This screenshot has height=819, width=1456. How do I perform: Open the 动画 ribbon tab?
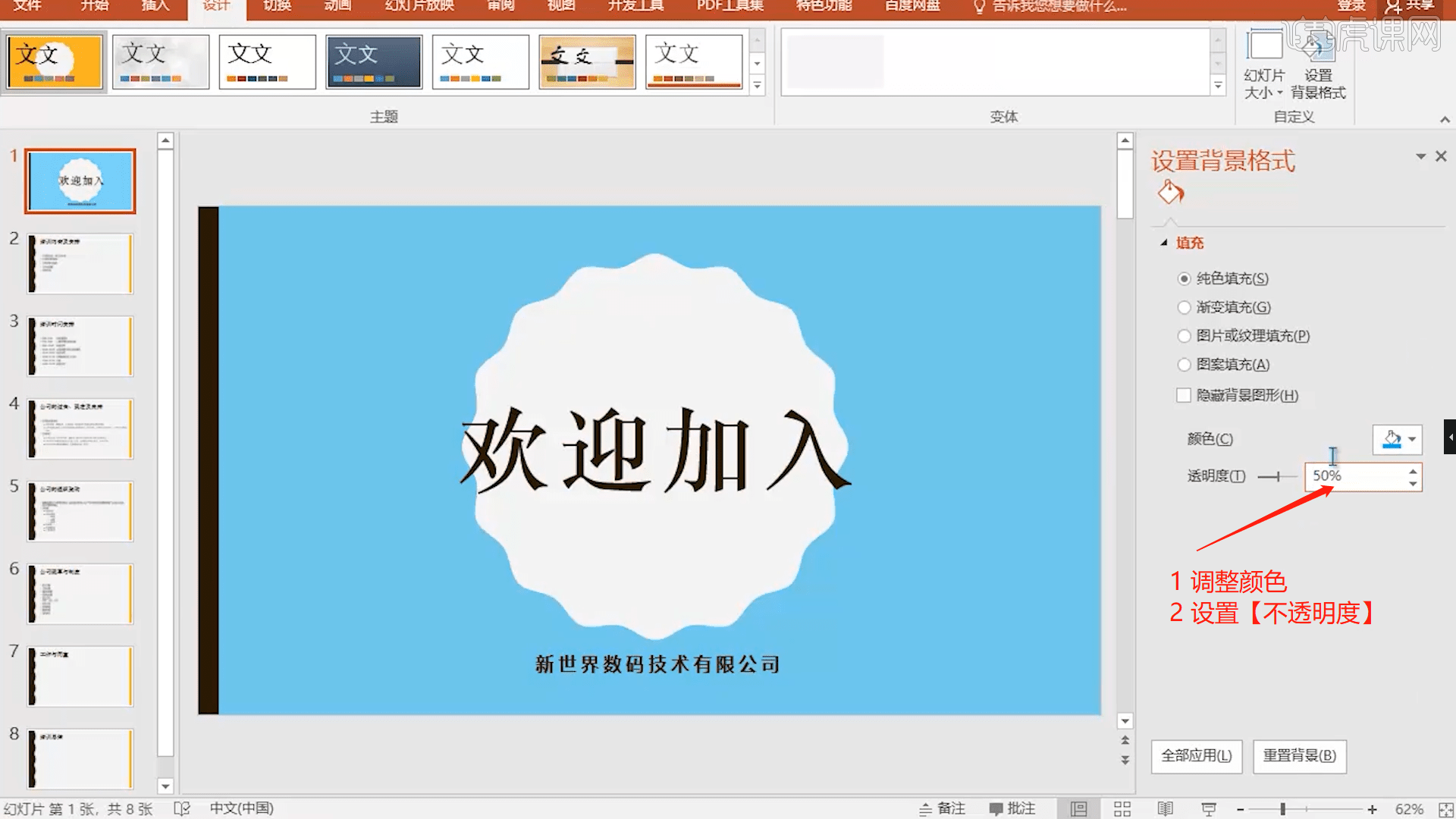(337, 6)
